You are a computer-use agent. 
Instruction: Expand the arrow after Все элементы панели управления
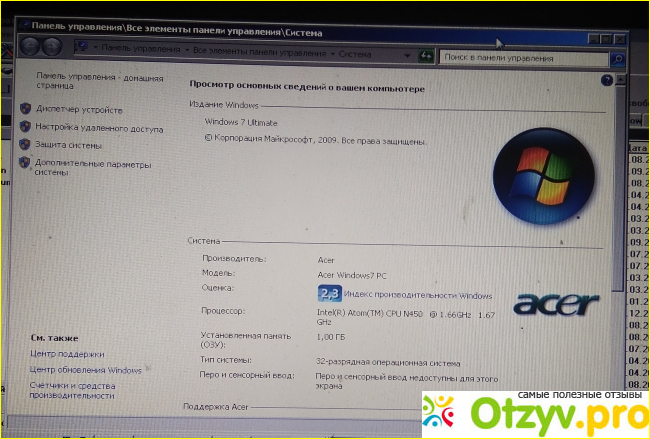click(x=331, y=49)
